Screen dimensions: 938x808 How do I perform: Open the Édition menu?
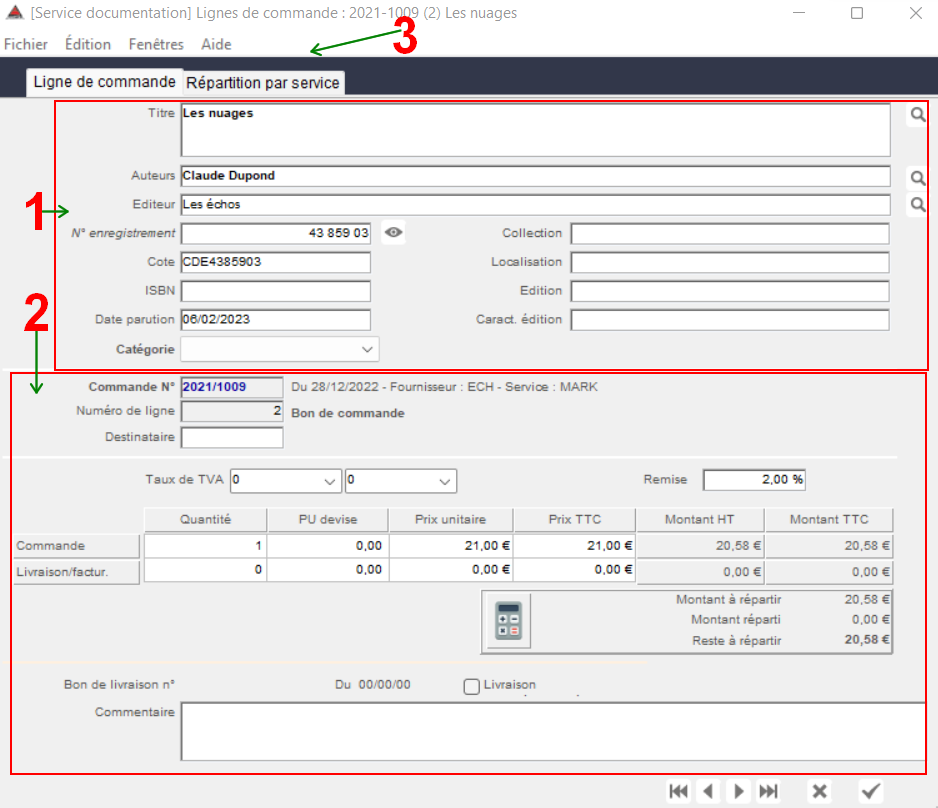tap(88, 44)
